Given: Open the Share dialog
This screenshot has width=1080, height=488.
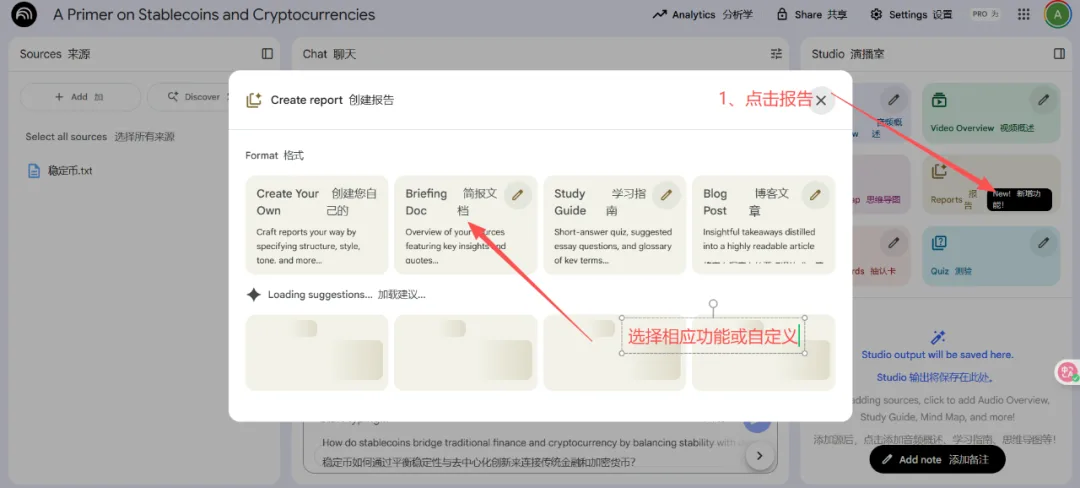Looking at the screenshot, I should point(811,14).
